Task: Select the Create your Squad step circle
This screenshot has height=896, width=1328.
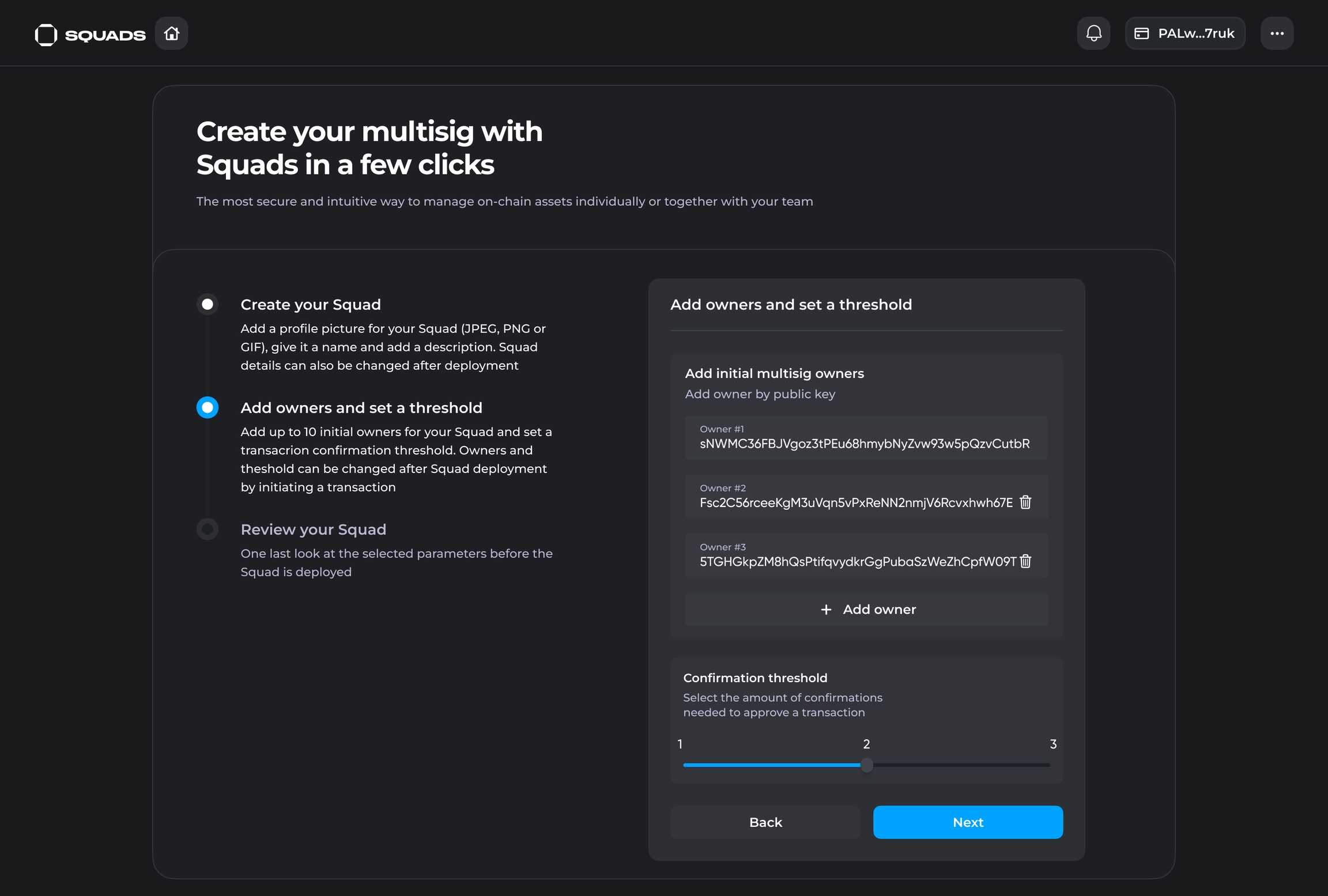Action: tap(207, 304)
